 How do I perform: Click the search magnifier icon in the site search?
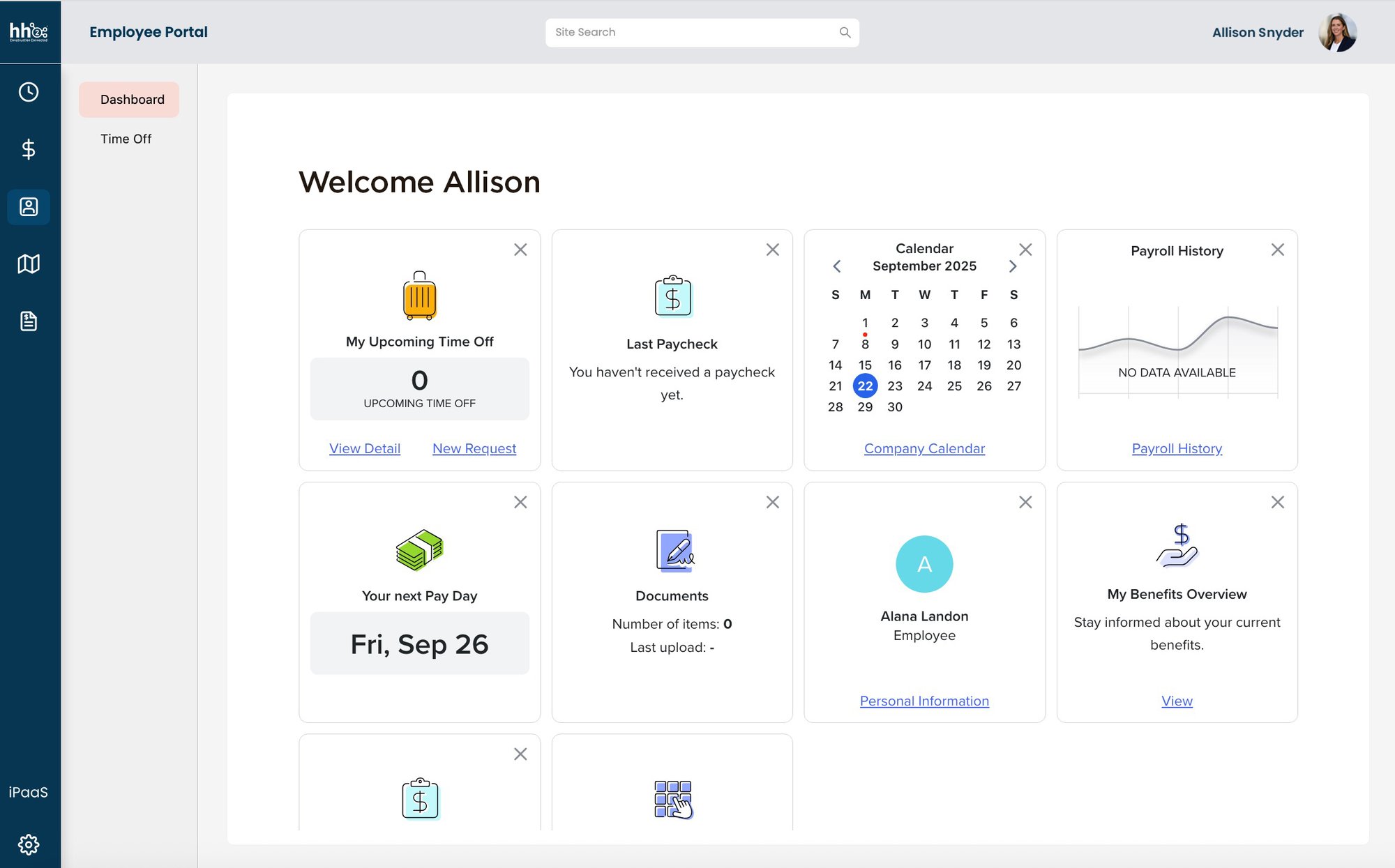click(844, 32)
